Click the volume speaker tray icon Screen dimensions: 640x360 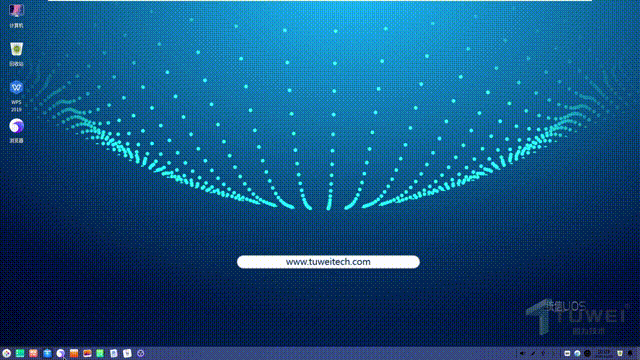[x=522, y=353]
